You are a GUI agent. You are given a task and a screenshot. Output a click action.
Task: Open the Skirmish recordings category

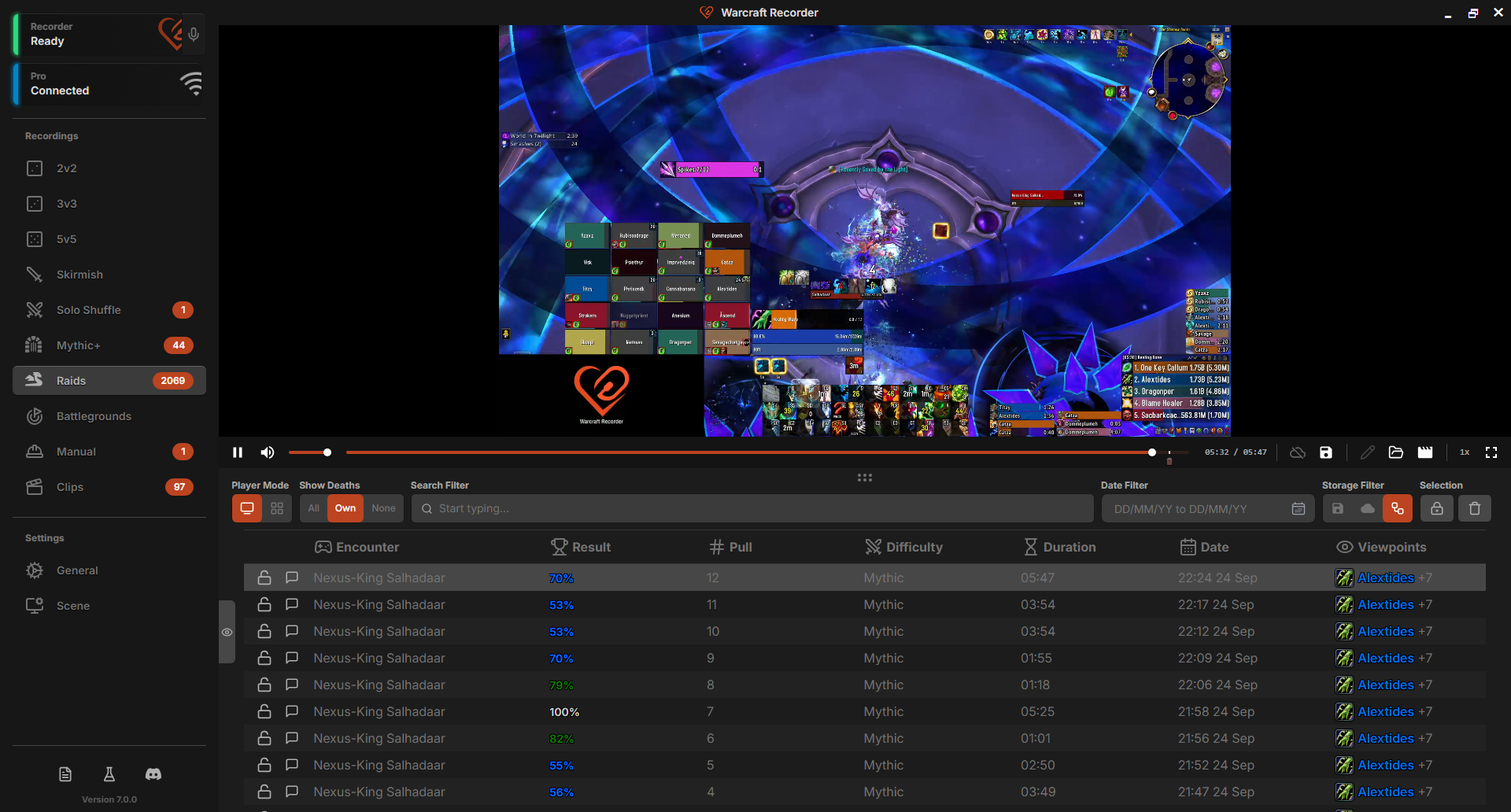coord(109,275)
